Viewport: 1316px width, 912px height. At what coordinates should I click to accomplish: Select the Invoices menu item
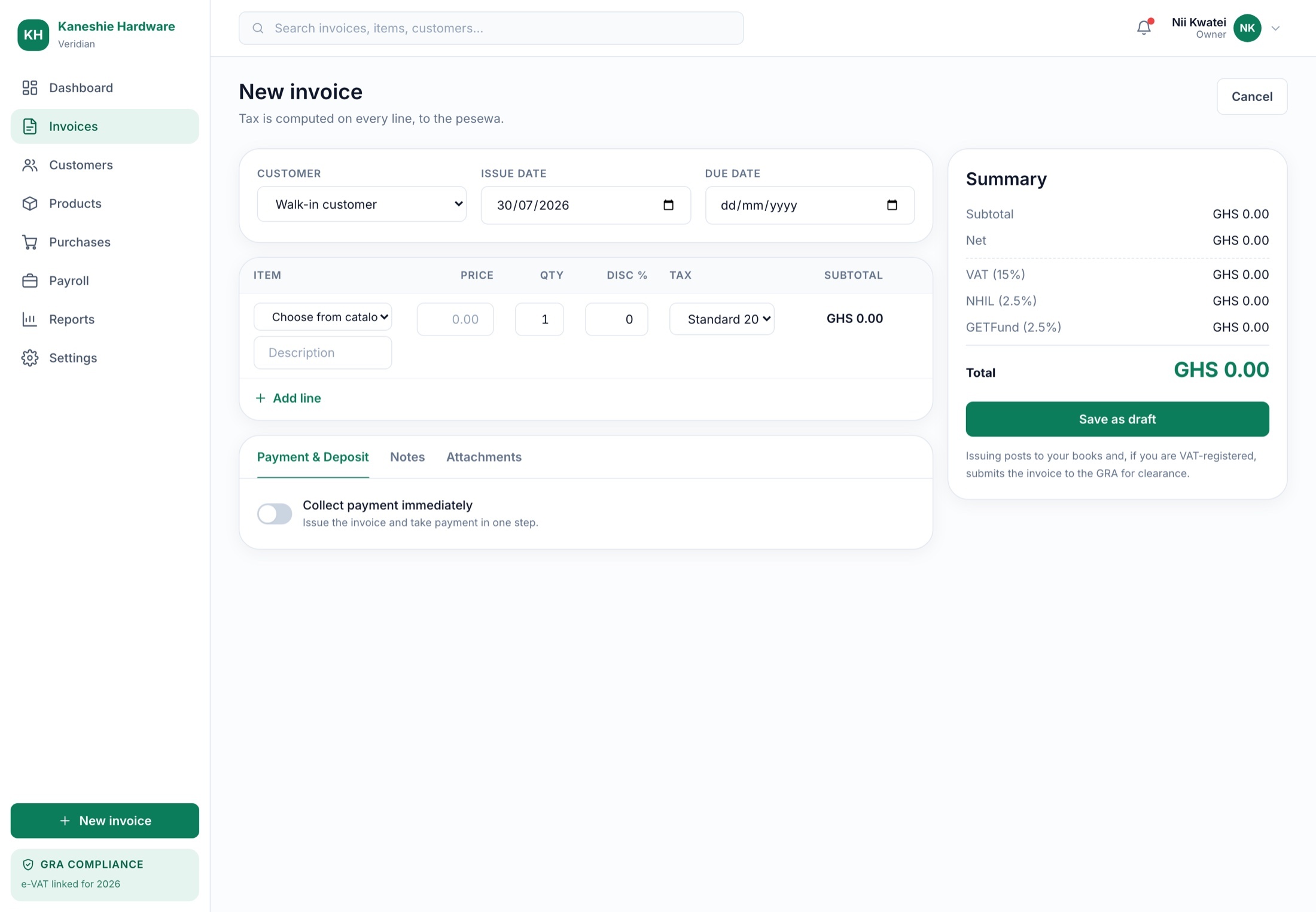coord(105,126)
